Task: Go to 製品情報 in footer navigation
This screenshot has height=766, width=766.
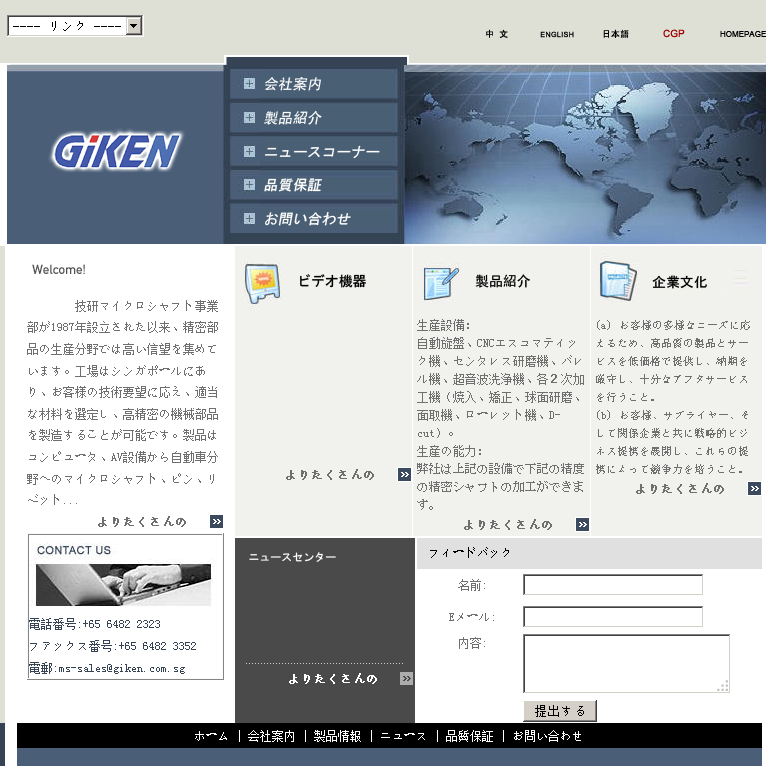Action: (337, 736)
